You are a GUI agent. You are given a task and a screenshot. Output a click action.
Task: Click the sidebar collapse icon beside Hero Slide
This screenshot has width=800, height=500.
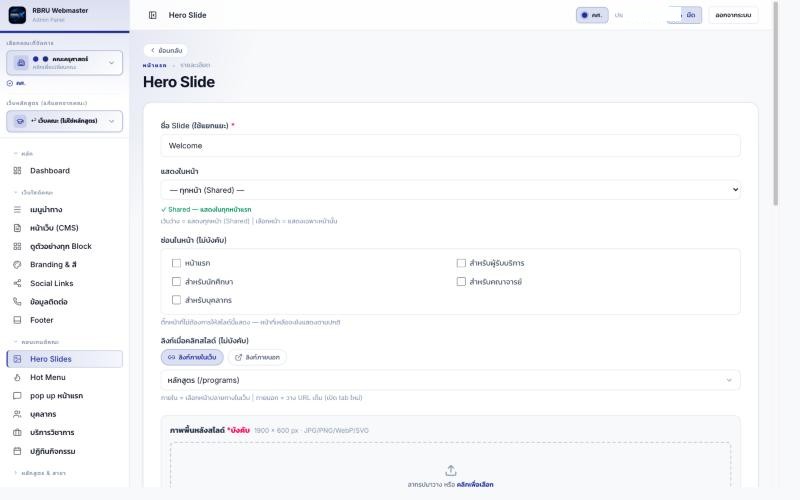click(153, 15)
